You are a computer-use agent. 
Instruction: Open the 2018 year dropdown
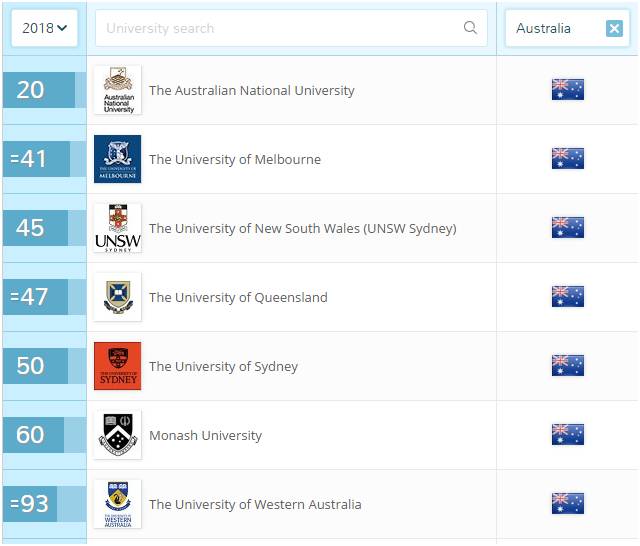[x=44, y=28]
